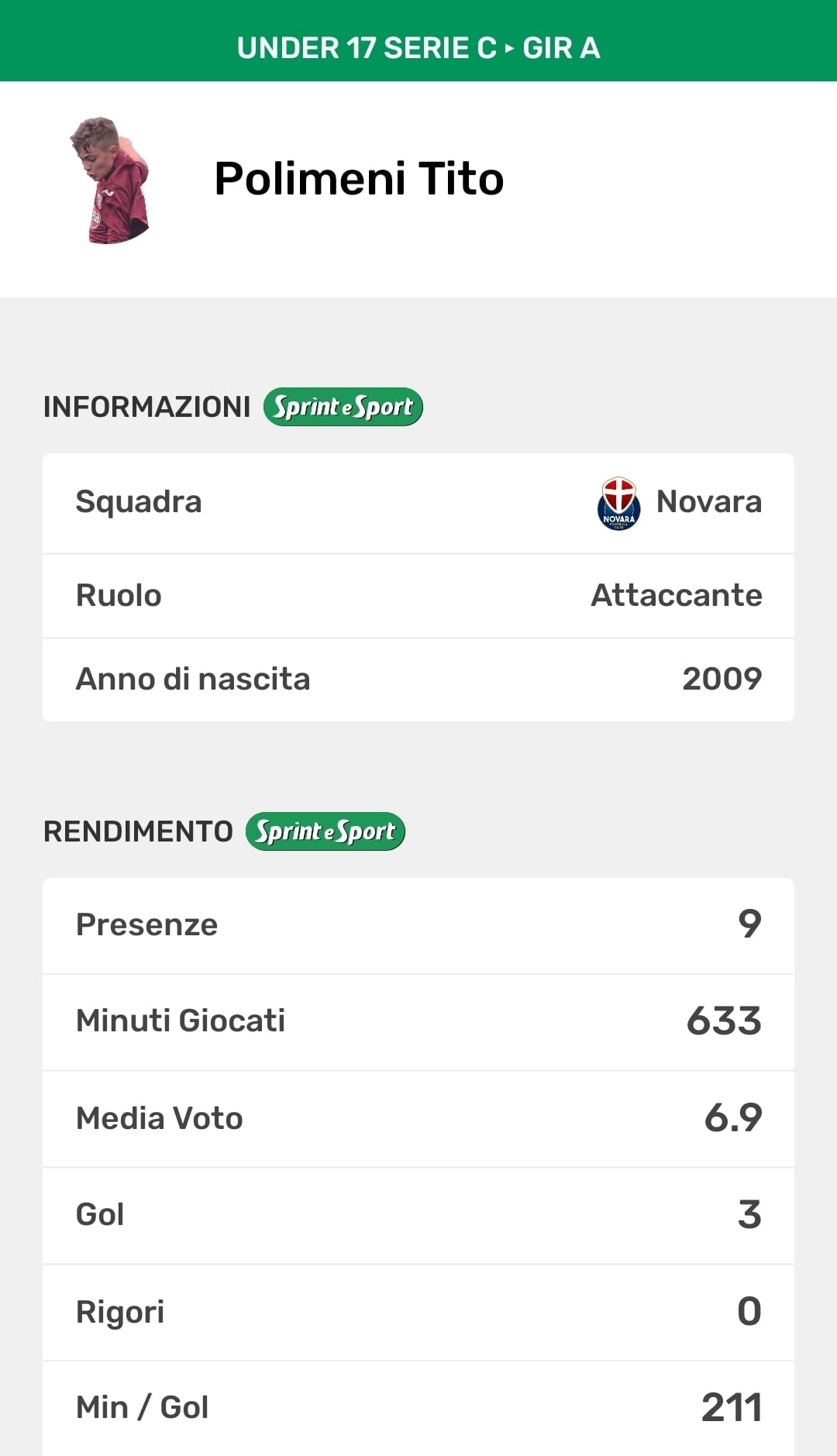This screenshot has height=1456, width=837.
Task: Select the Rigori stat row
Action: click(418, 1312)
